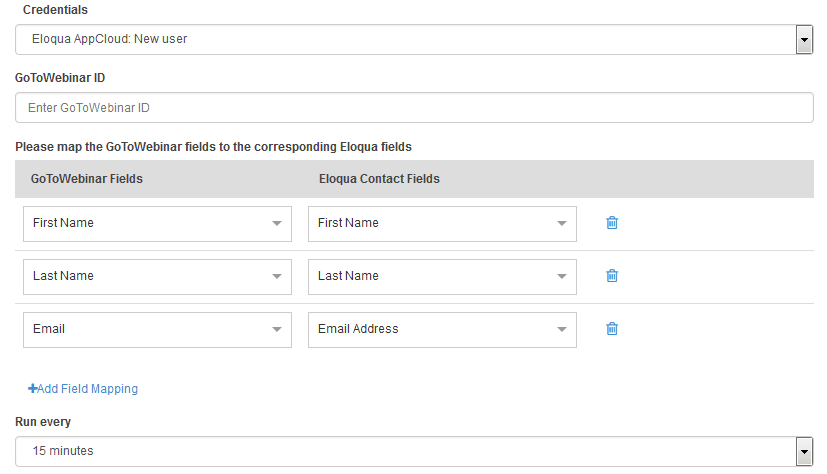Image resolution: width=827 pixels, height=474 pixels.
Task: Delete the Last Name field mapping
Action: point(612,276)
